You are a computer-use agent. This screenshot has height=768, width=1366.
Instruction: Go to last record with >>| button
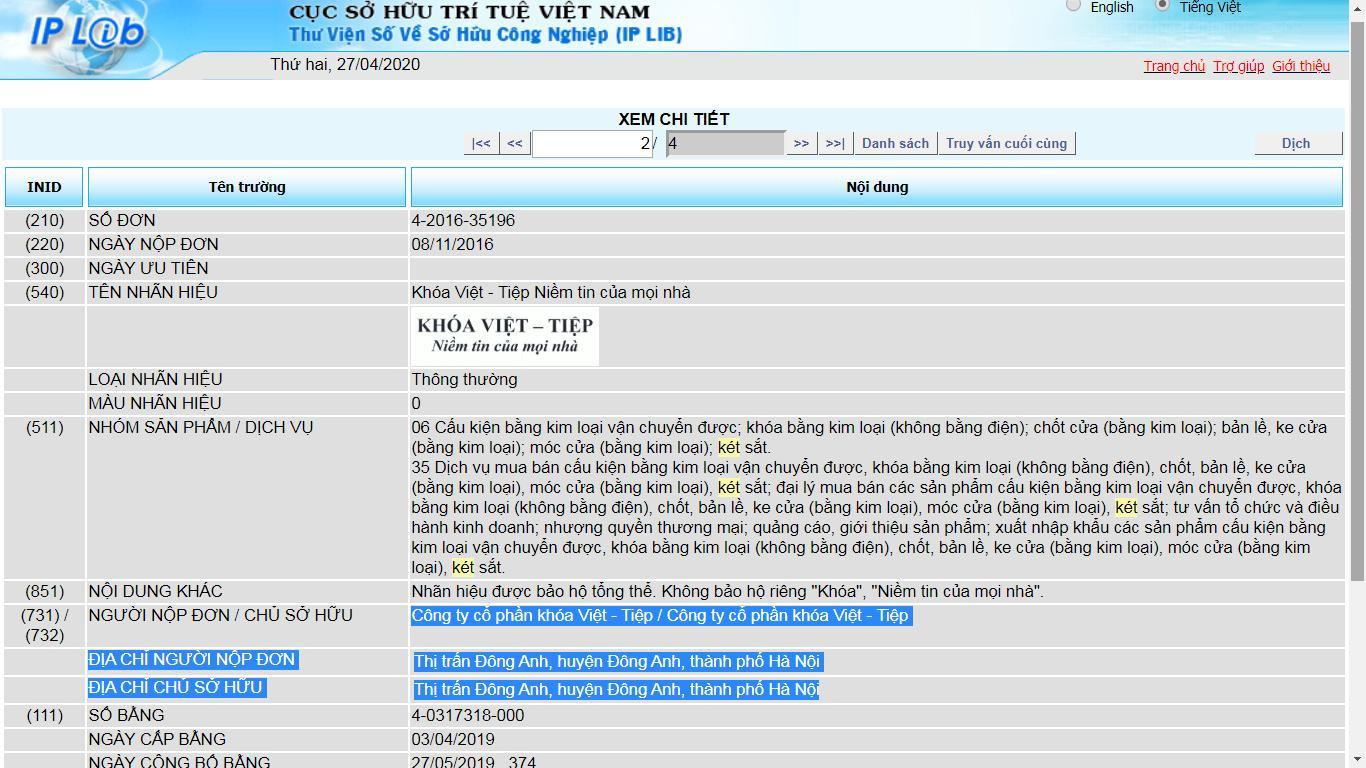point(835,143)
